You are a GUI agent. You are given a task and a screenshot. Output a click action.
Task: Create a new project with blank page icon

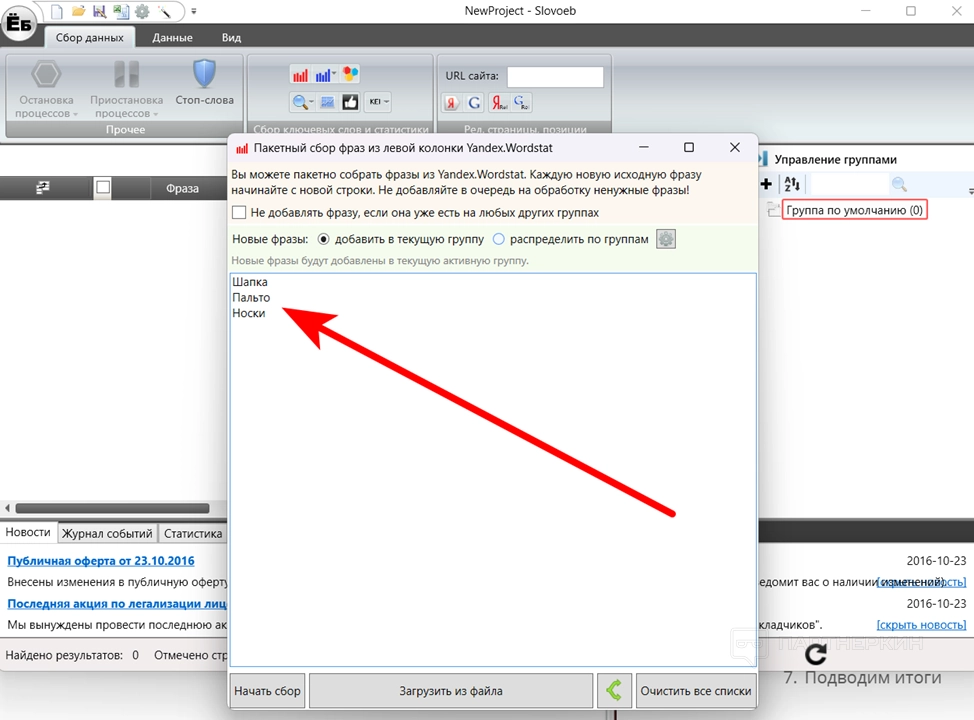tap(57, 11)
